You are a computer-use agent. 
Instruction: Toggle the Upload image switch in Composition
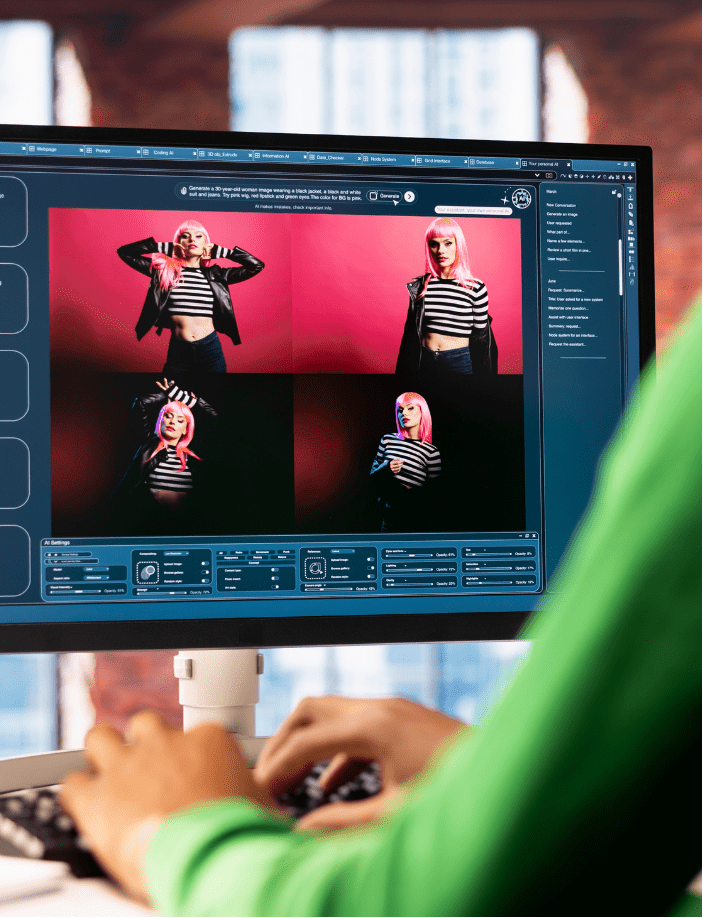click(205, 564)
